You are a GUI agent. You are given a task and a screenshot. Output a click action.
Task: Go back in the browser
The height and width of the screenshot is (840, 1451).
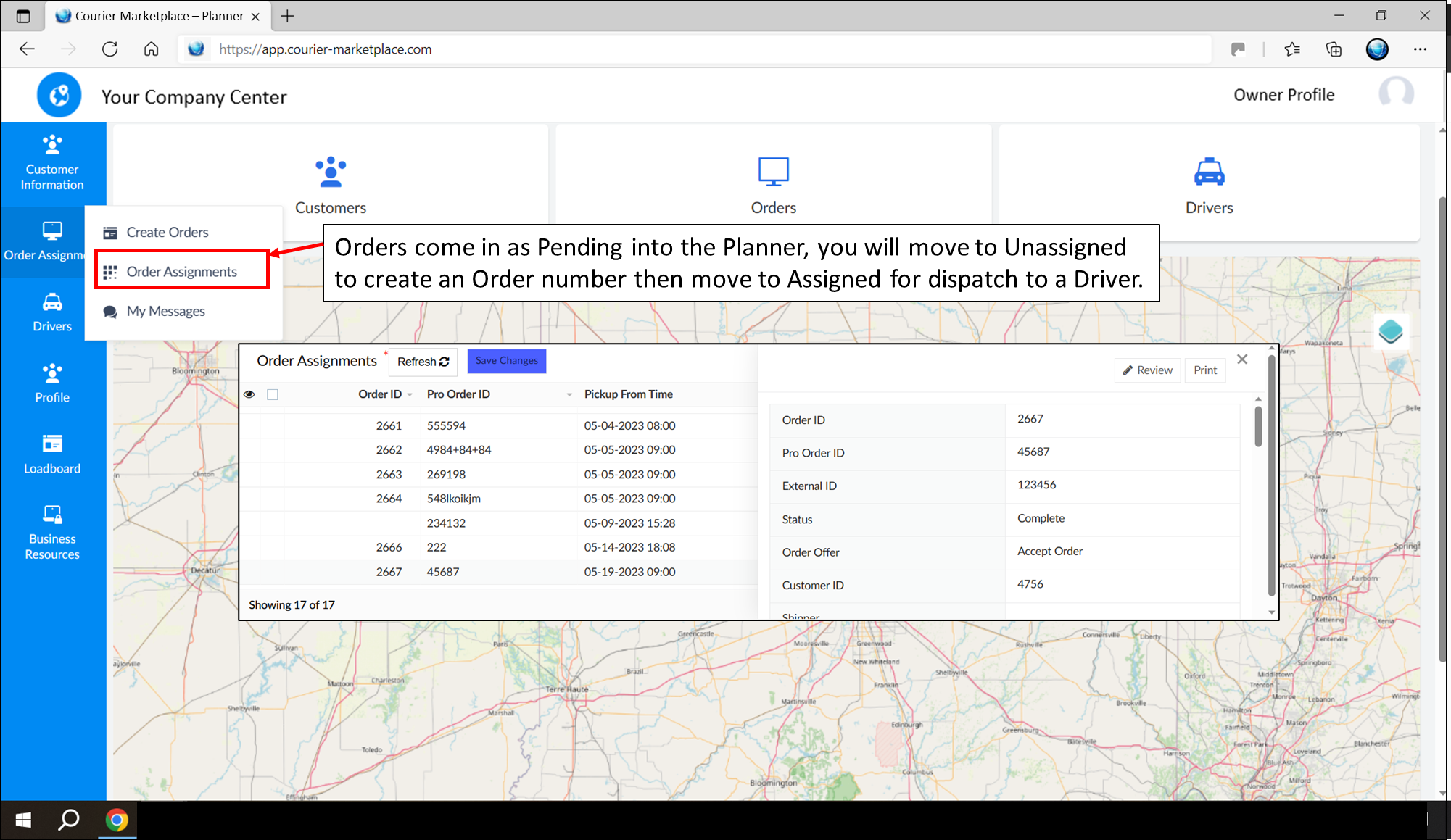coord(27,49)
